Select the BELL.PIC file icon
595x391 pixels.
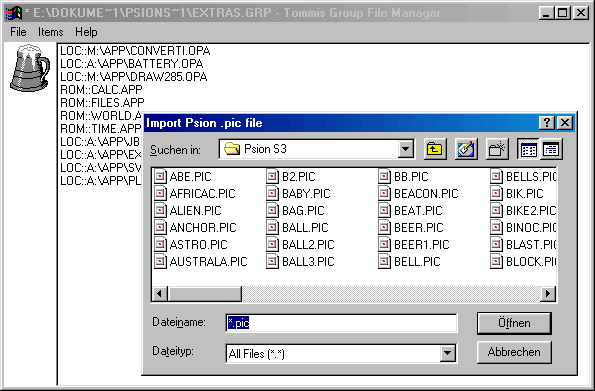coord(384,262)
